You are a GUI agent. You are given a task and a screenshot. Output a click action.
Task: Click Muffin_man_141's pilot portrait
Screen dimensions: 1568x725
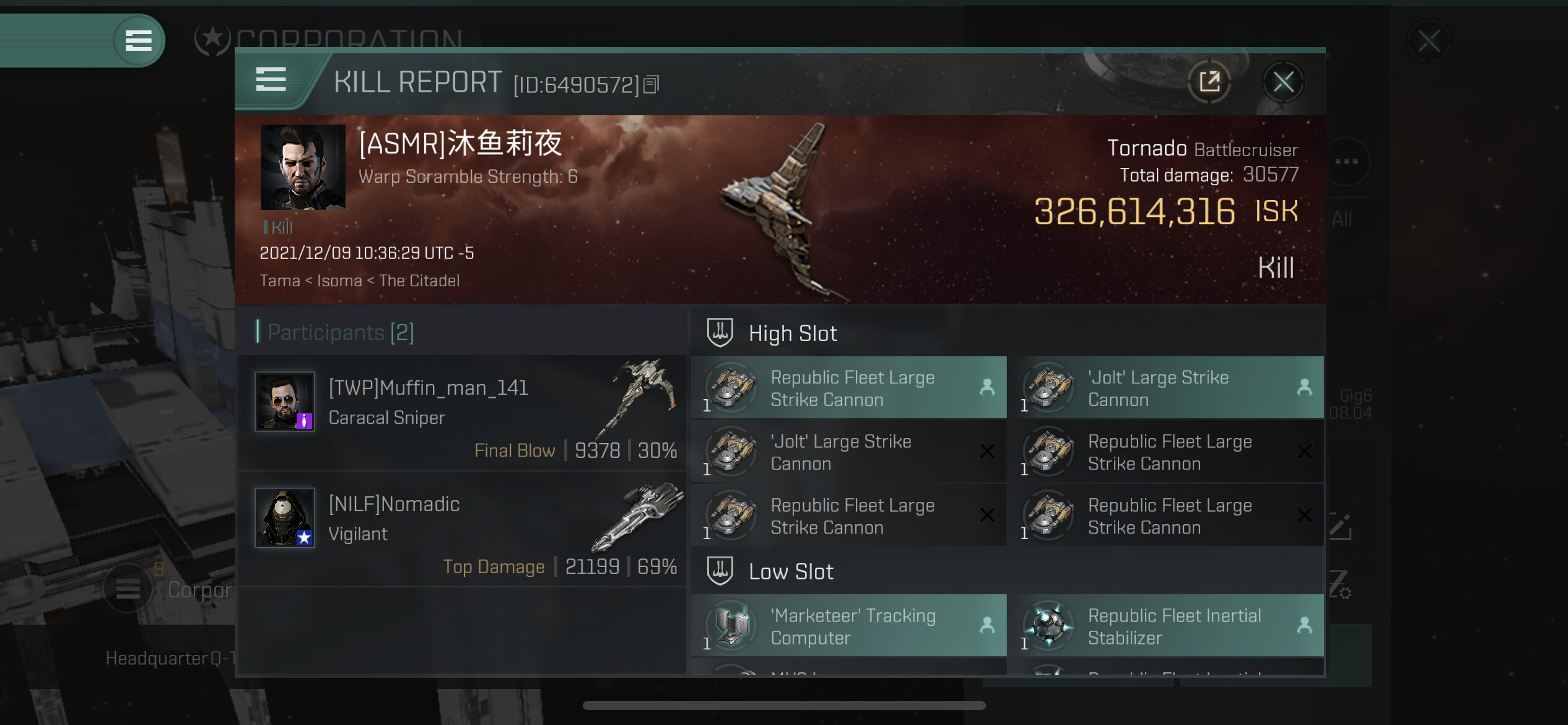(x=285, y=401)
